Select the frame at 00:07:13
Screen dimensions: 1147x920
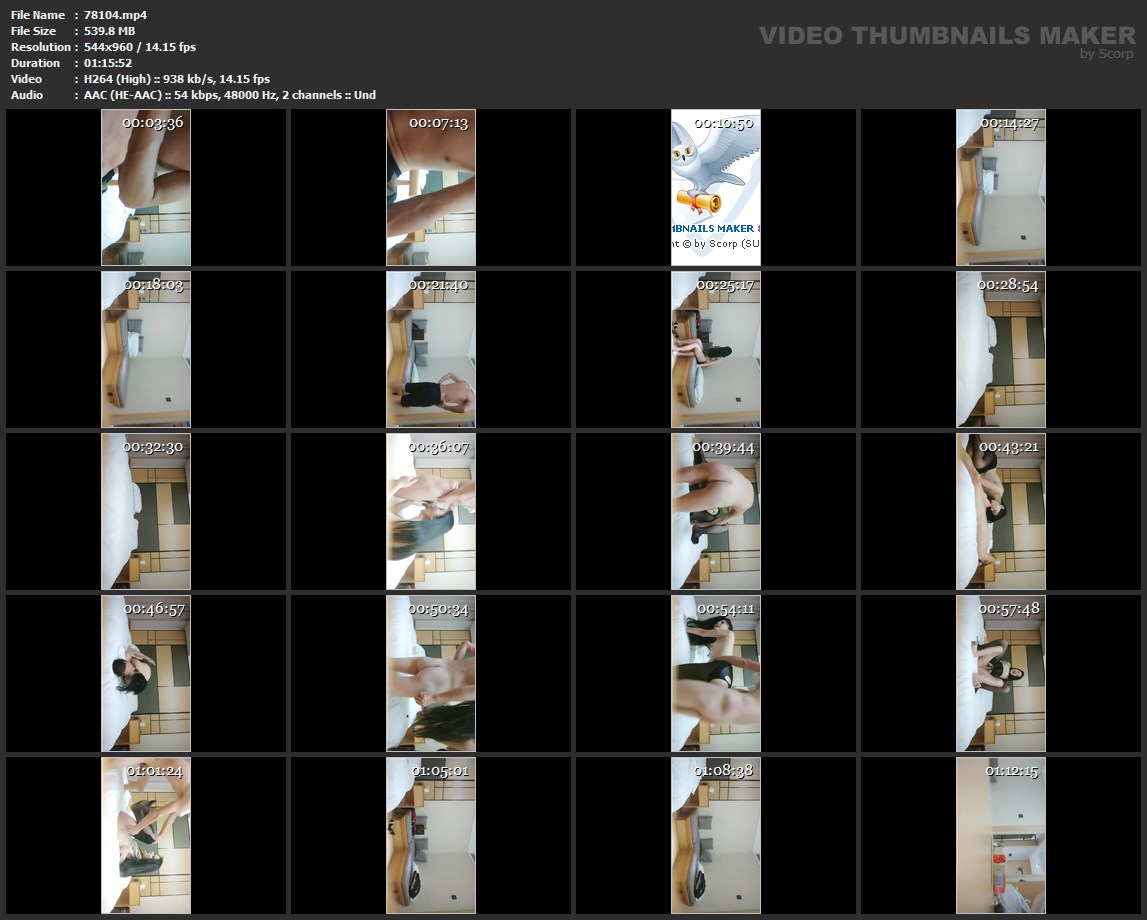[431, 187]
